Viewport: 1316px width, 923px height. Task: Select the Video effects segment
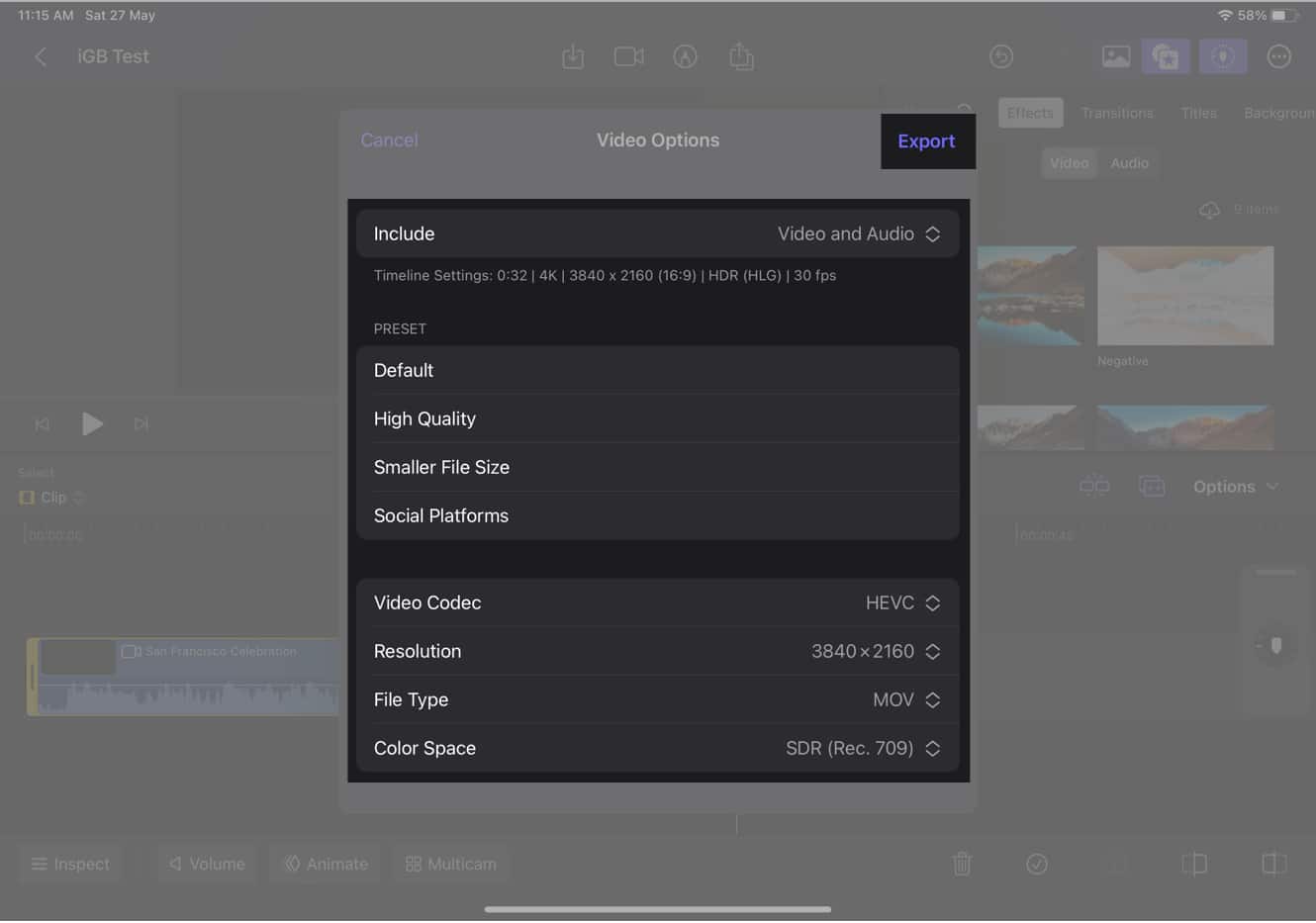pyautogui.click(x=1069, y=163)
